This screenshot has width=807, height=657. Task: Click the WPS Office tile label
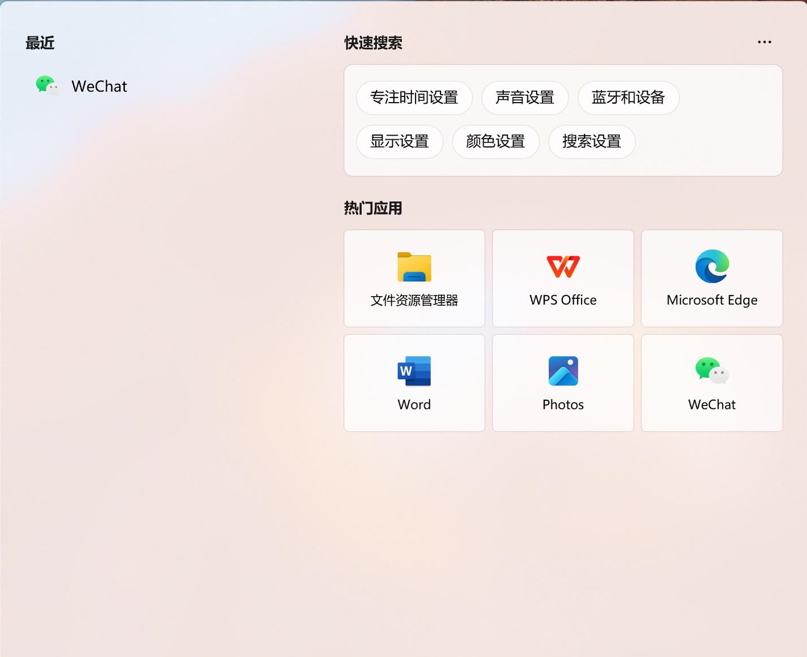coord(563,300)
